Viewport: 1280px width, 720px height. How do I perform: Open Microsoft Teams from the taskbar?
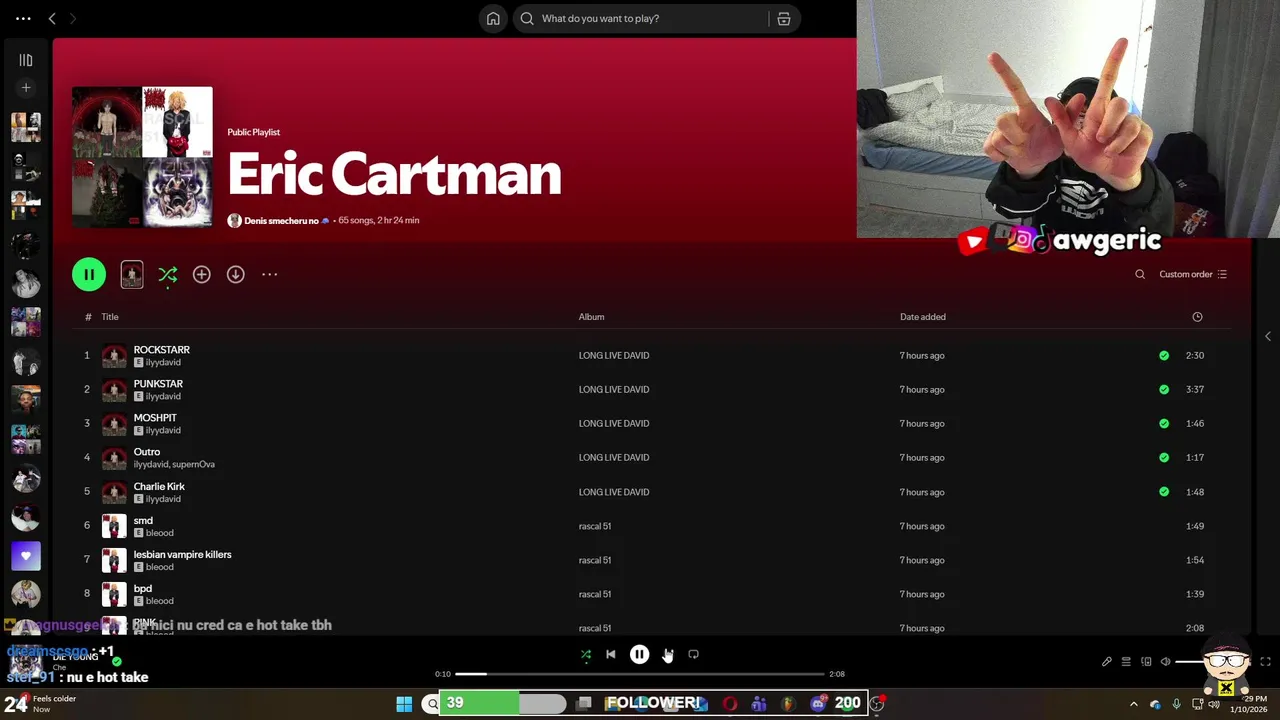(x=759, y=704)
